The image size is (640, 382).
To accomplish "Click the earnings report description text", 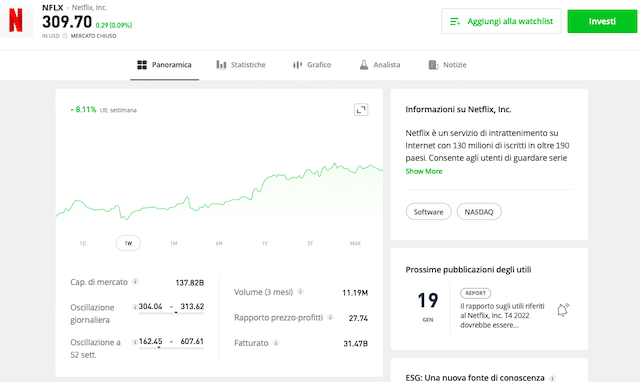I will click(x=502, y=315).
